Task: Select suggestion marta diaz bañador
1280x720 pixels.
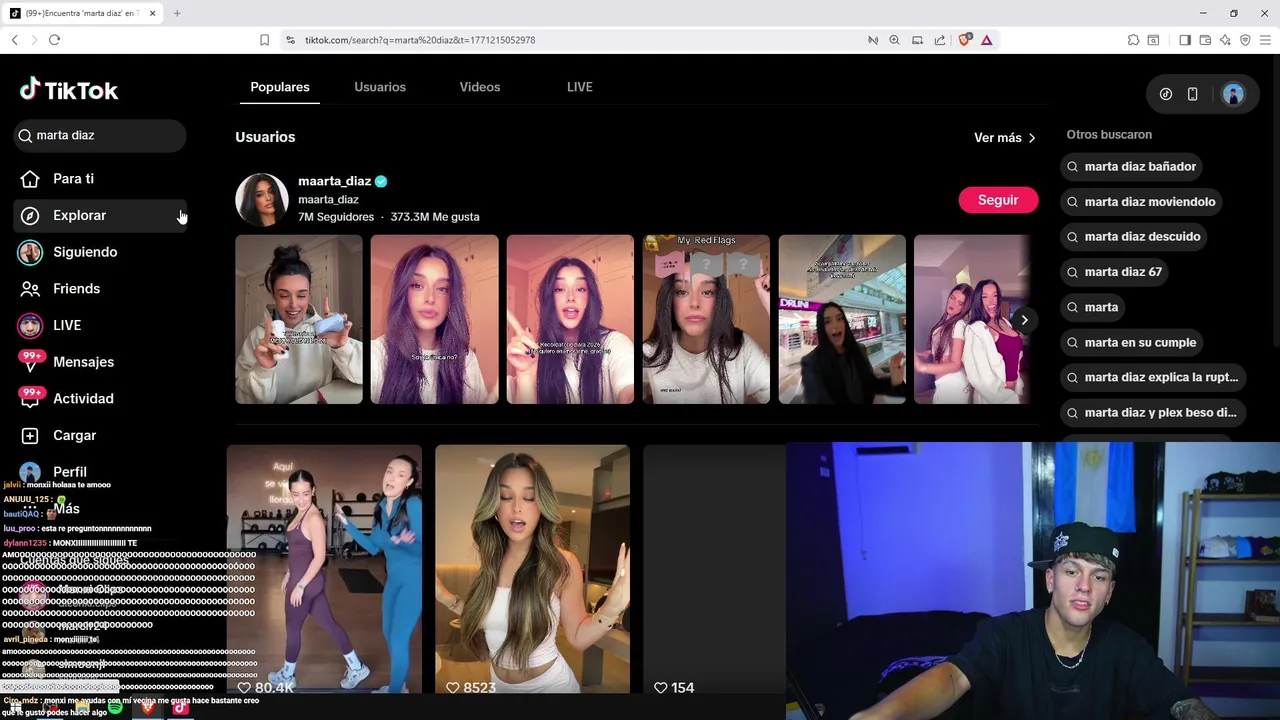Action: tap(1132, 167)
